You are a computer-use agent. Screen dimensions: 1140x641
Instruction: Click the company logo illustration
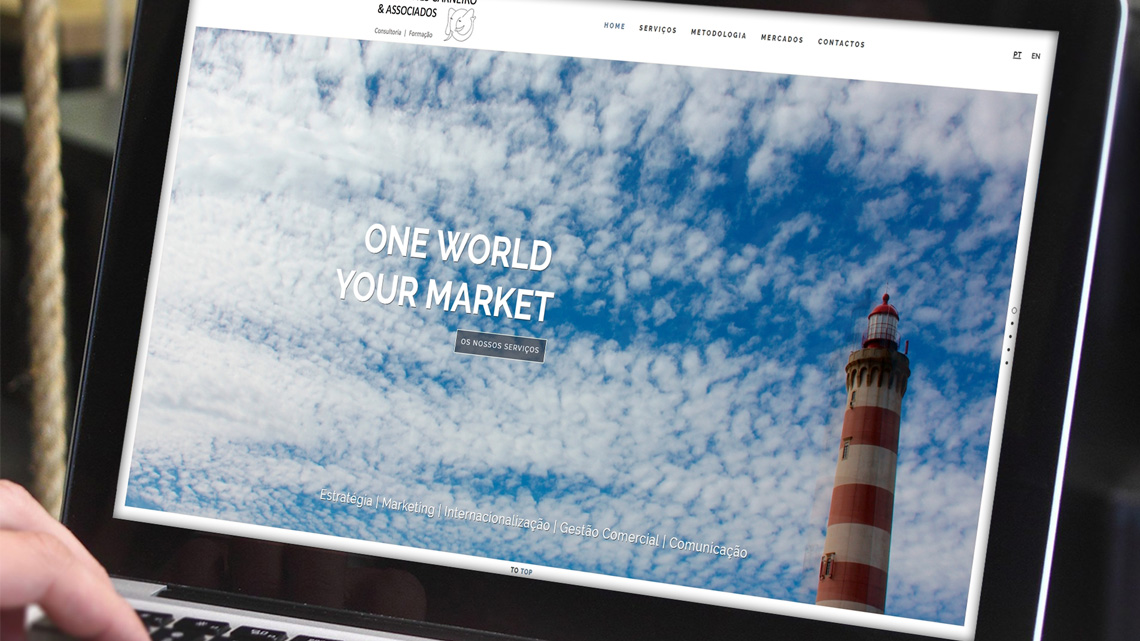click(x=460, y=25)
